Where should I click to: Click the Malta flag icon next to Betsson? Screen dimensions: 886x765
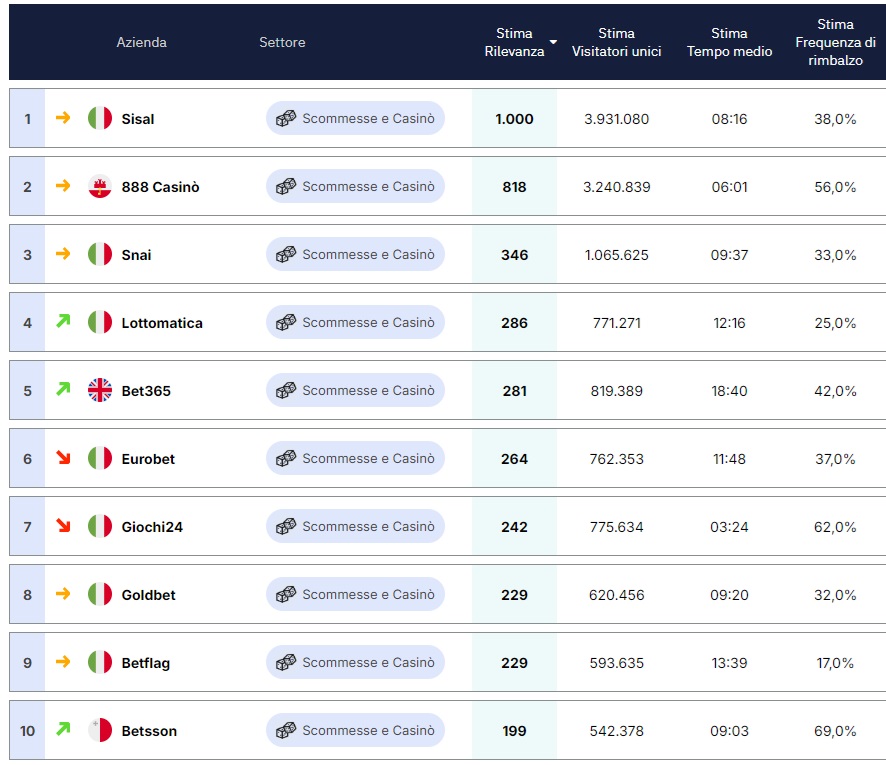[x=100, y=731]
